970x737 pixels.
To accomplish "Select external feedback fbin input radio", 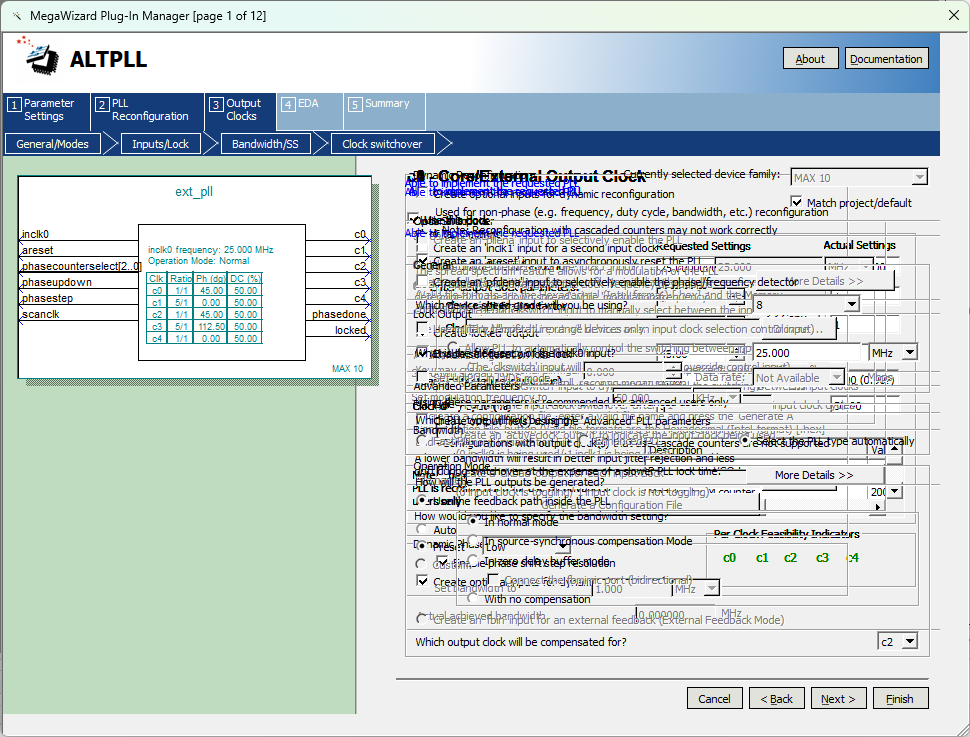I will (x=421, y=619).
